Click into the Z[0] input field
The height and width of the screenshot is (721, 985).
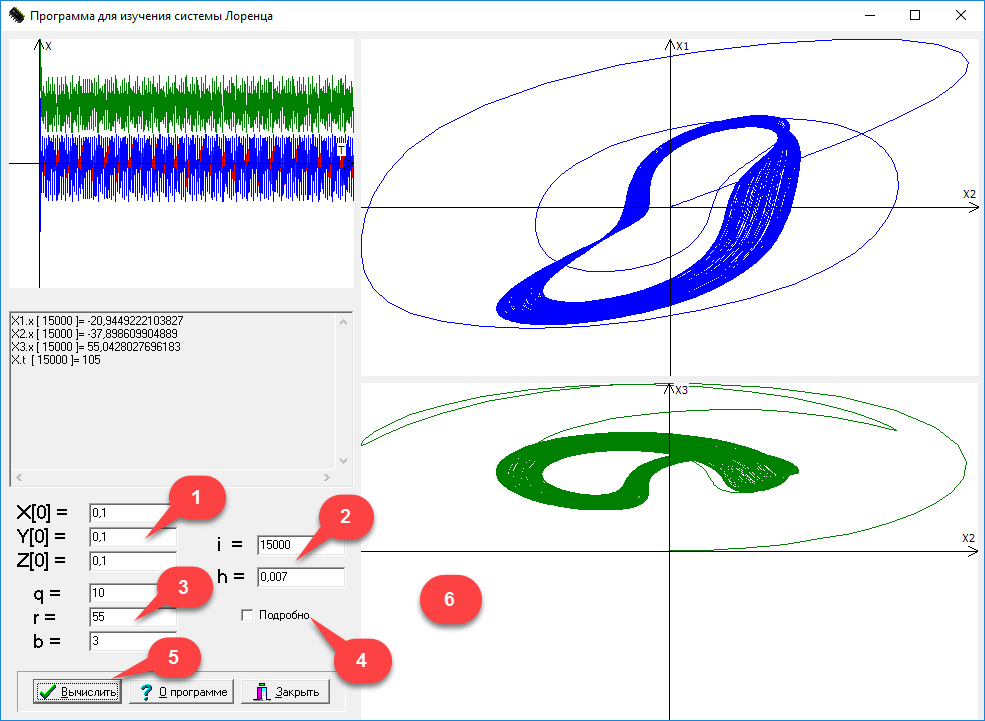pyautogui.click(x=131, y=560)
